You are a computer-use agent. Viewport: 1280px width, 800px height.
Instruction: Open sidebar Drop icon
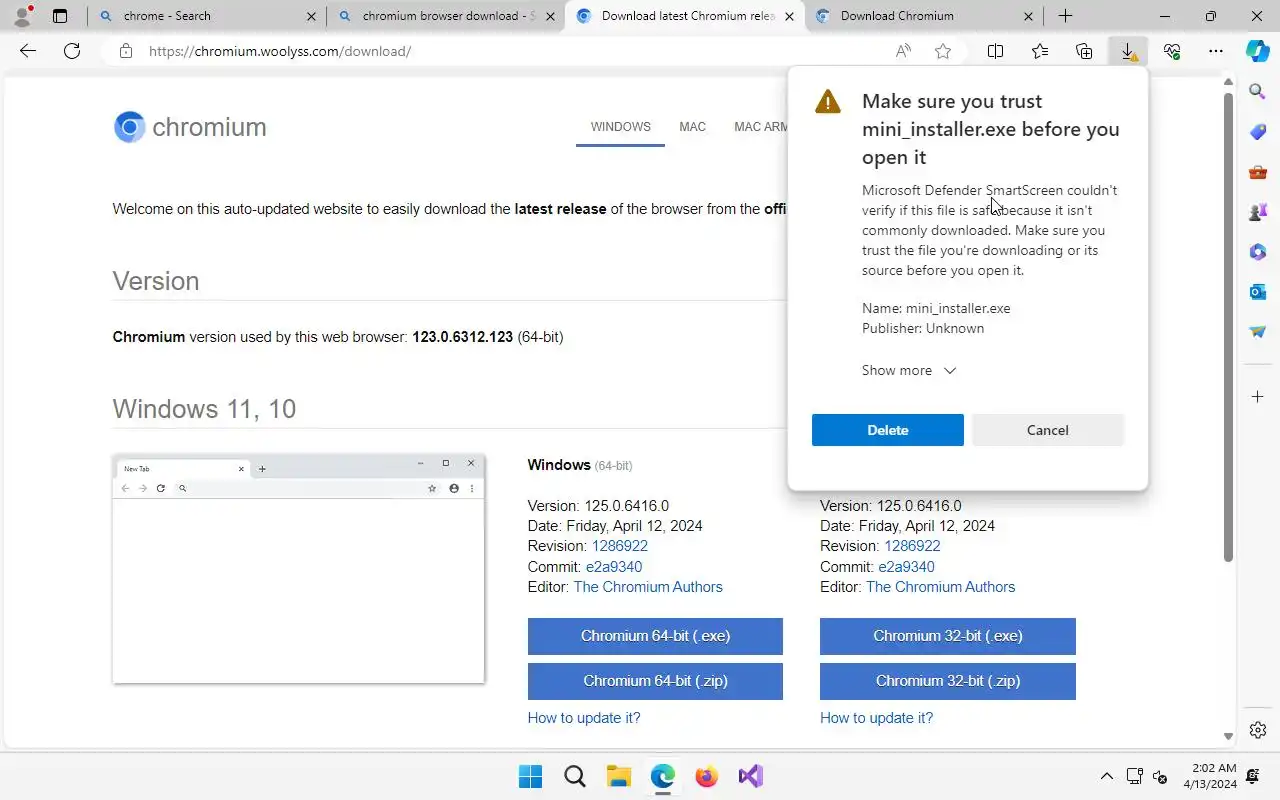pyautogui.click(x=1258, y=332)
